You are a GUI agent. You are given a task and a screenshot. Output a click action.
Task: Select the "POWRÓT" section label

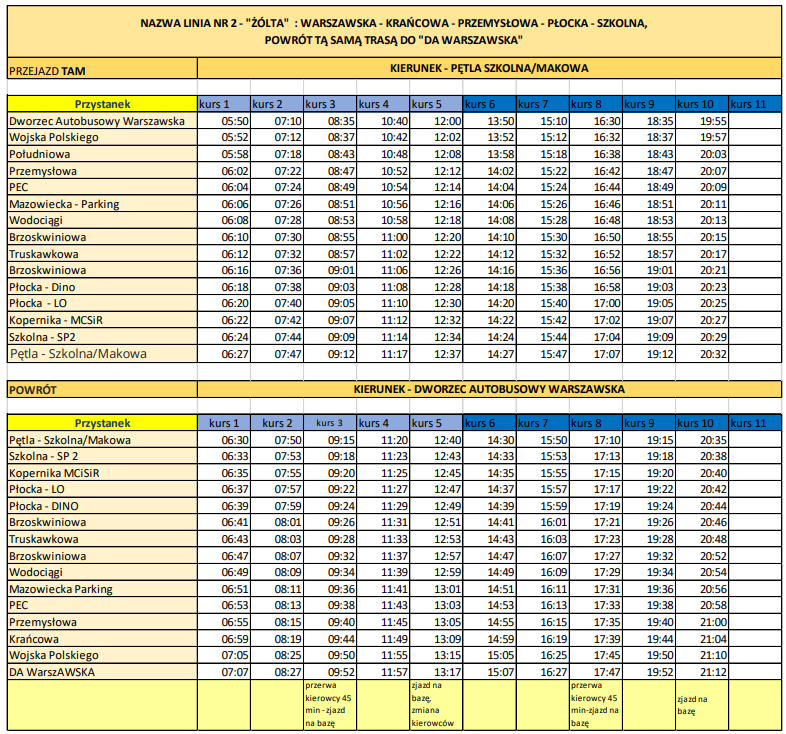32,389
